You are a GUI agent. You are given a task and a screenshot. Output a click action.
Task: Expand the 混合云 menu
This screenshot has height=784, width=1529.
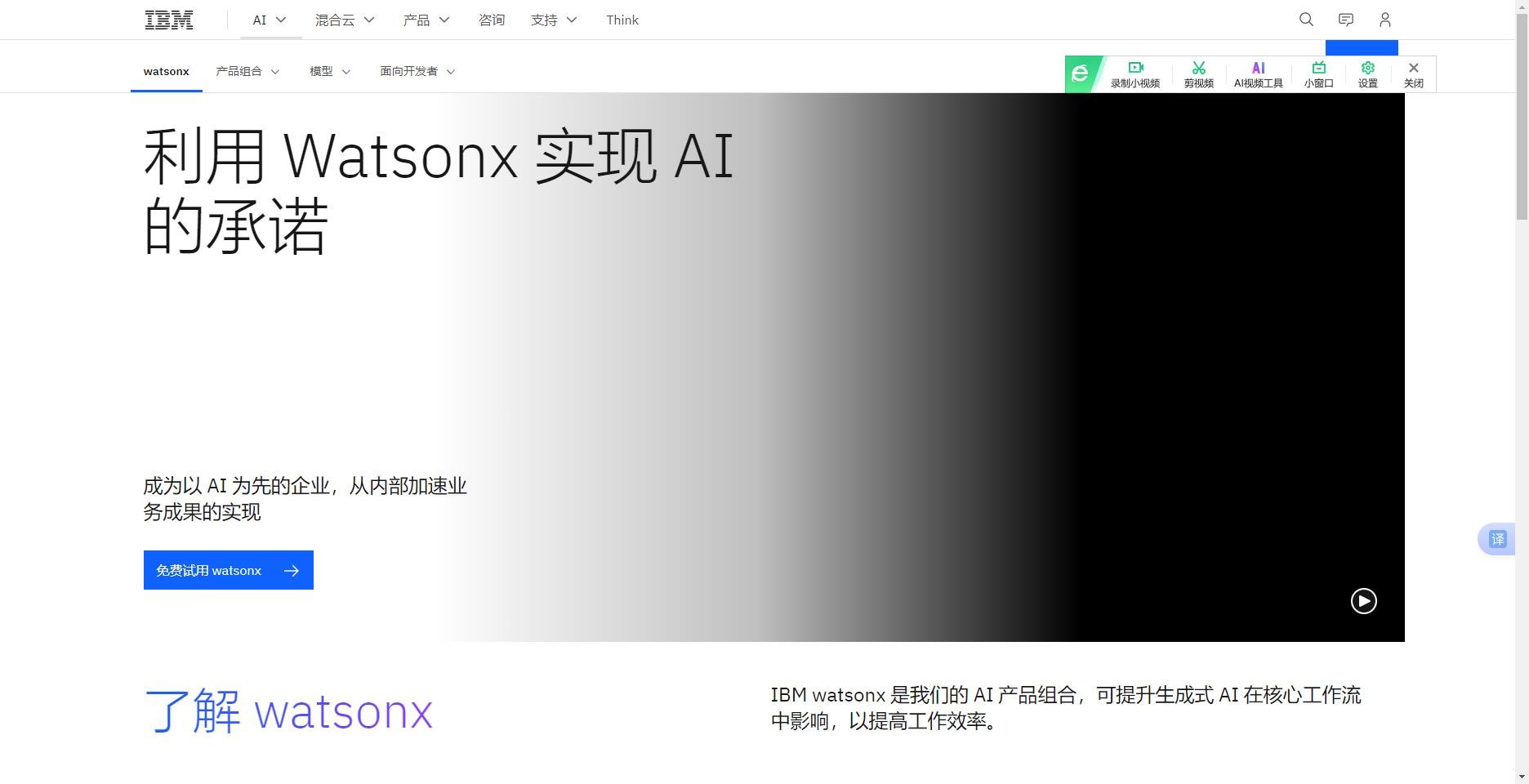[345, 20]
